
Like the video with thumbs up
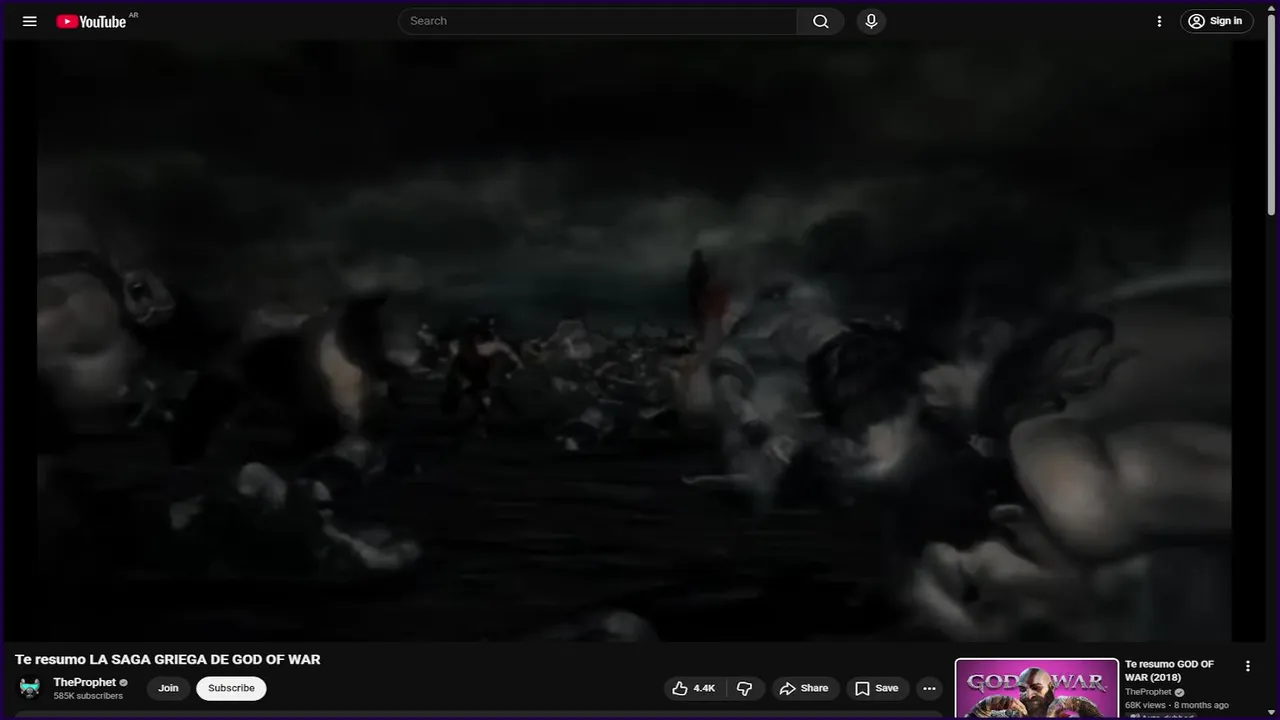pos(695,688)
